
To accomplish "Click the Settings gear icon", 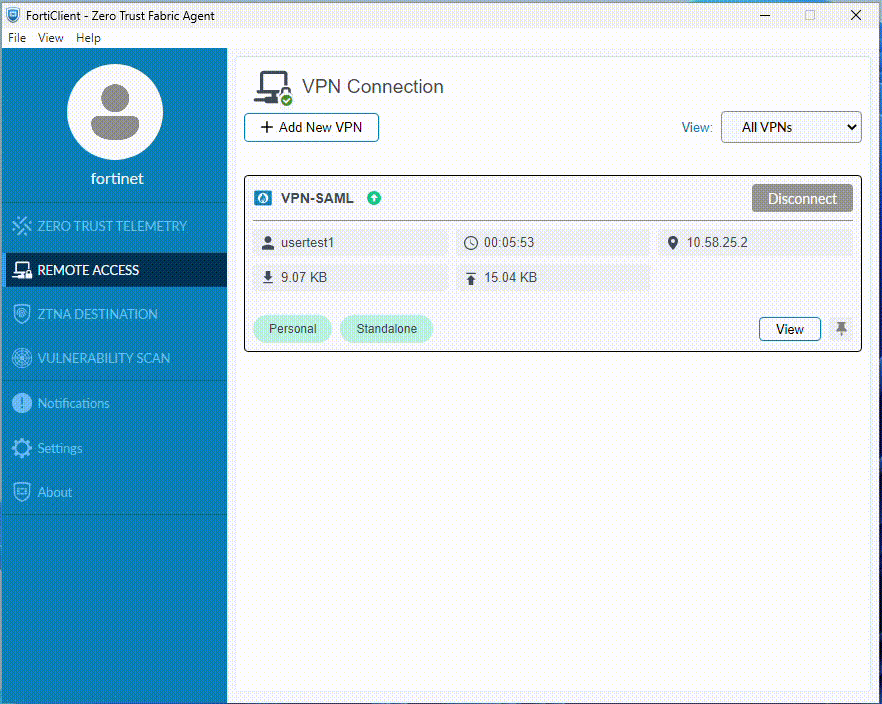I will [x=22, y=448].
